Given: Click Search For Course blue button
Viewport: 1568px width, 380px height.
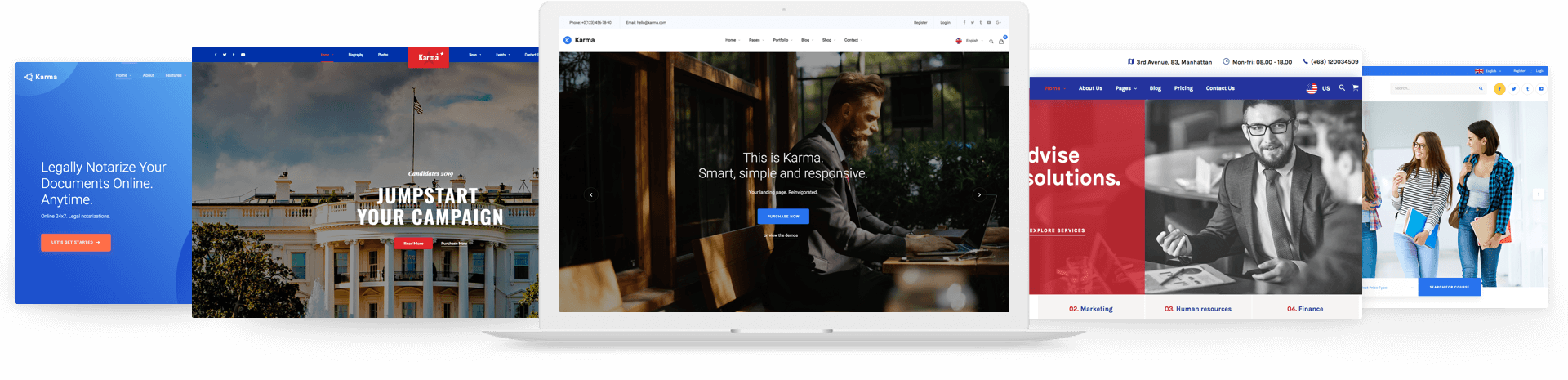Looking at the screenshot, I should (1450, 287).
